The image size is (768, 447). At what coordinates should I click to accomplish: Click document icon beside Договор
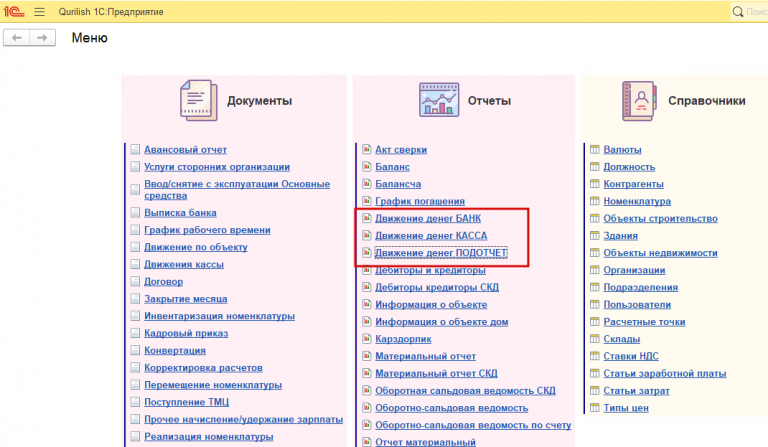(135, 282)
